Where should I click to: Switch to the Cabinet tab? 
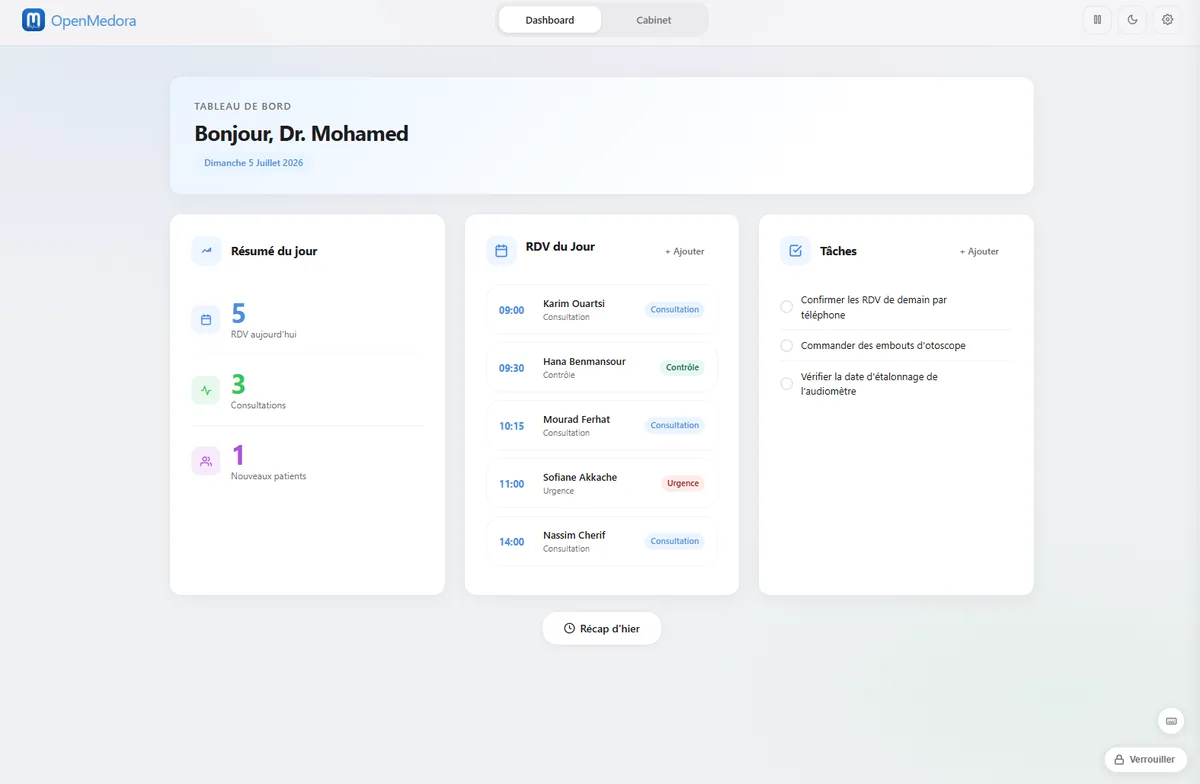coord(654,20)
